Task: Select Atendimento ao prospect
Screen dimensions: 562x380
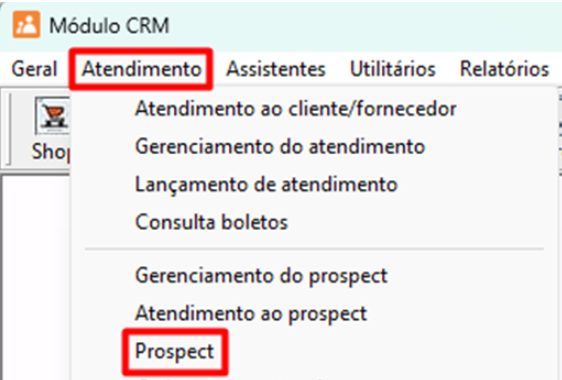Action: (251, 314)
